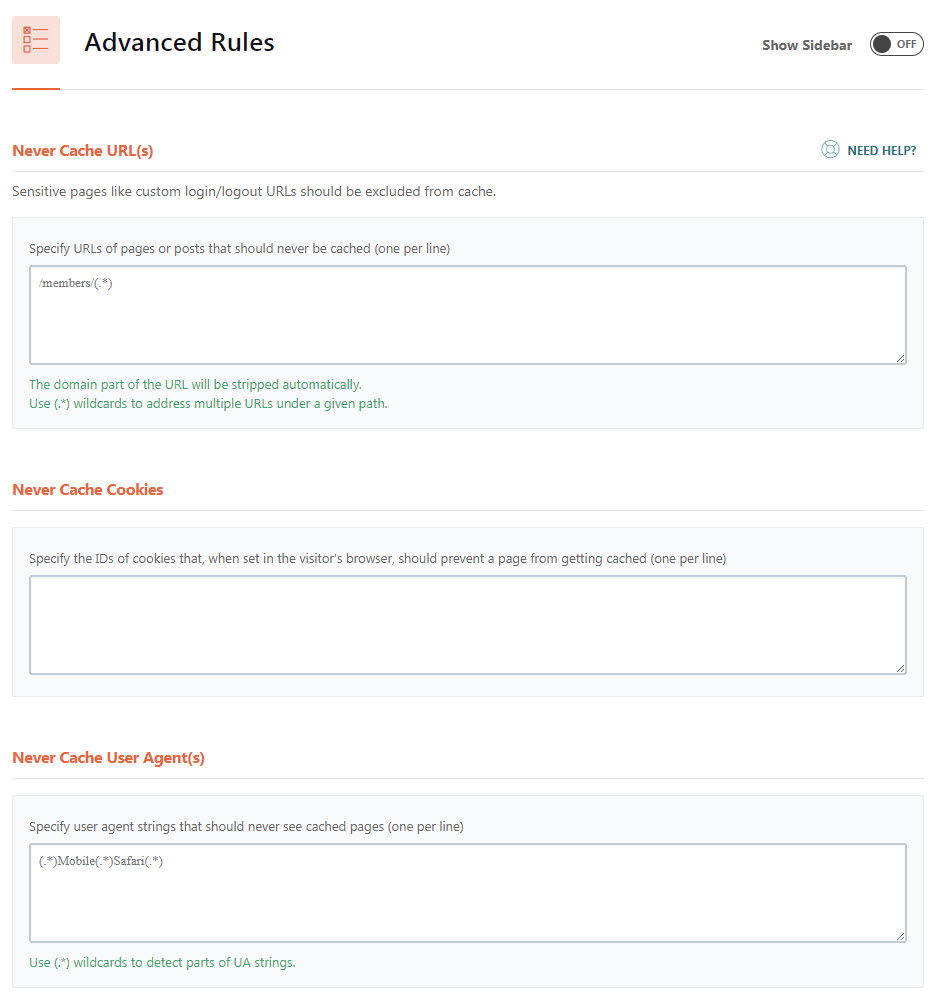Click the resize handle of the Cookies textarea
This screenshot has width=934, height=1004.
click(x=900, y=668)
